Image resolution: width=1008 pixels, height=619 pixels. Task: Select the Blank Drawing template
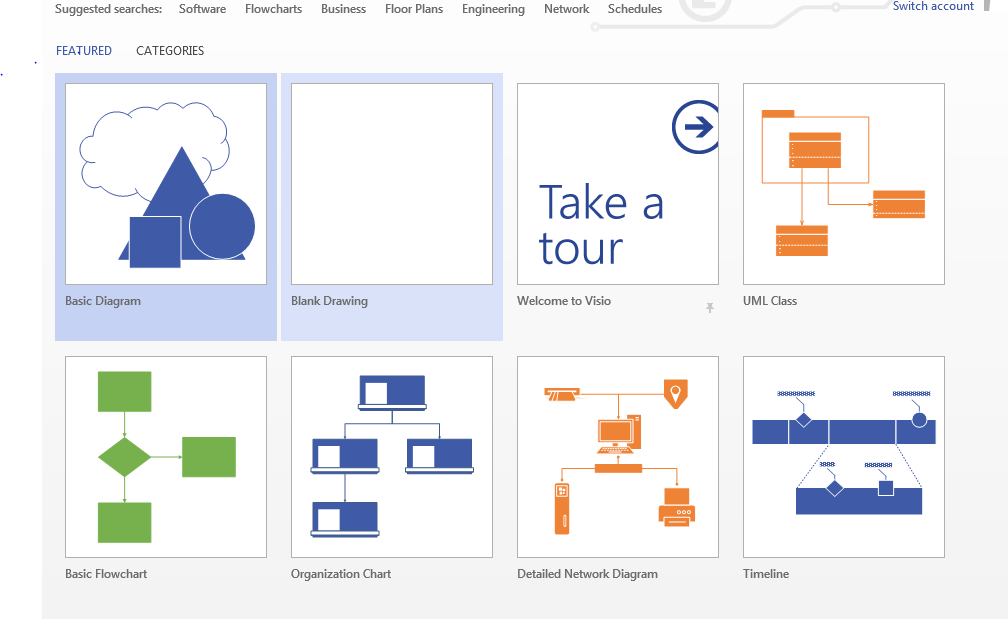tap(392, 184)
